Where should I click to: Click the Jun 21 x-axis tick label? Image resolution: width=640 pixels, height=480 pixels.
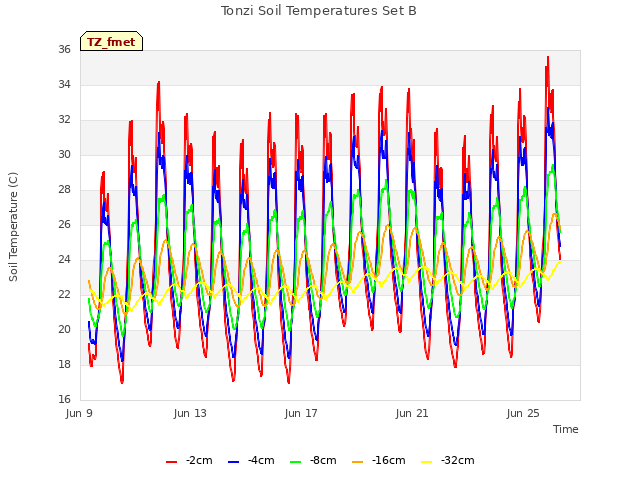(x=412, y=413)
